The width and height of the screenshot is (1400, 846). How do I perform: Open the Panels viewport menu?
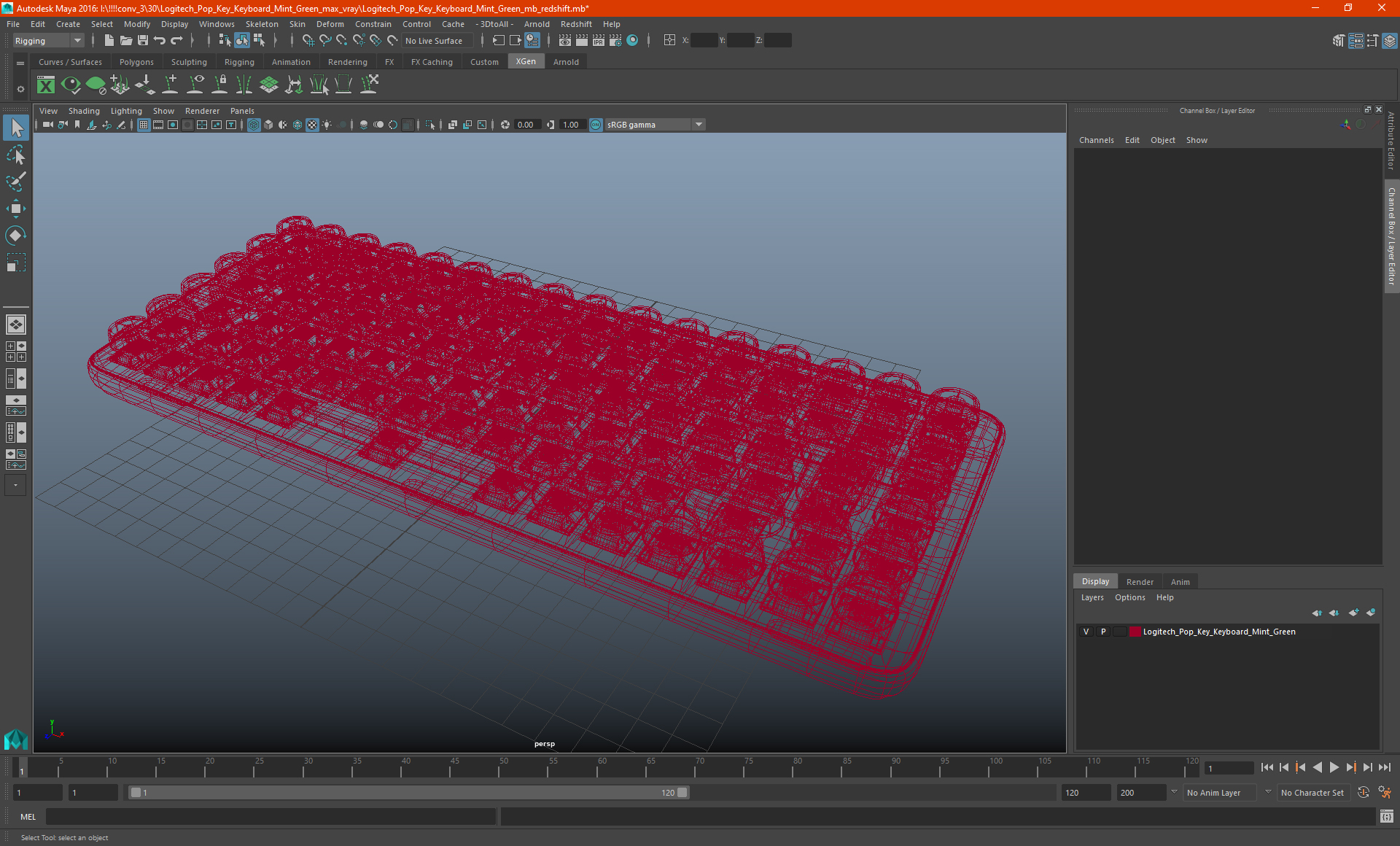(242, 111)
